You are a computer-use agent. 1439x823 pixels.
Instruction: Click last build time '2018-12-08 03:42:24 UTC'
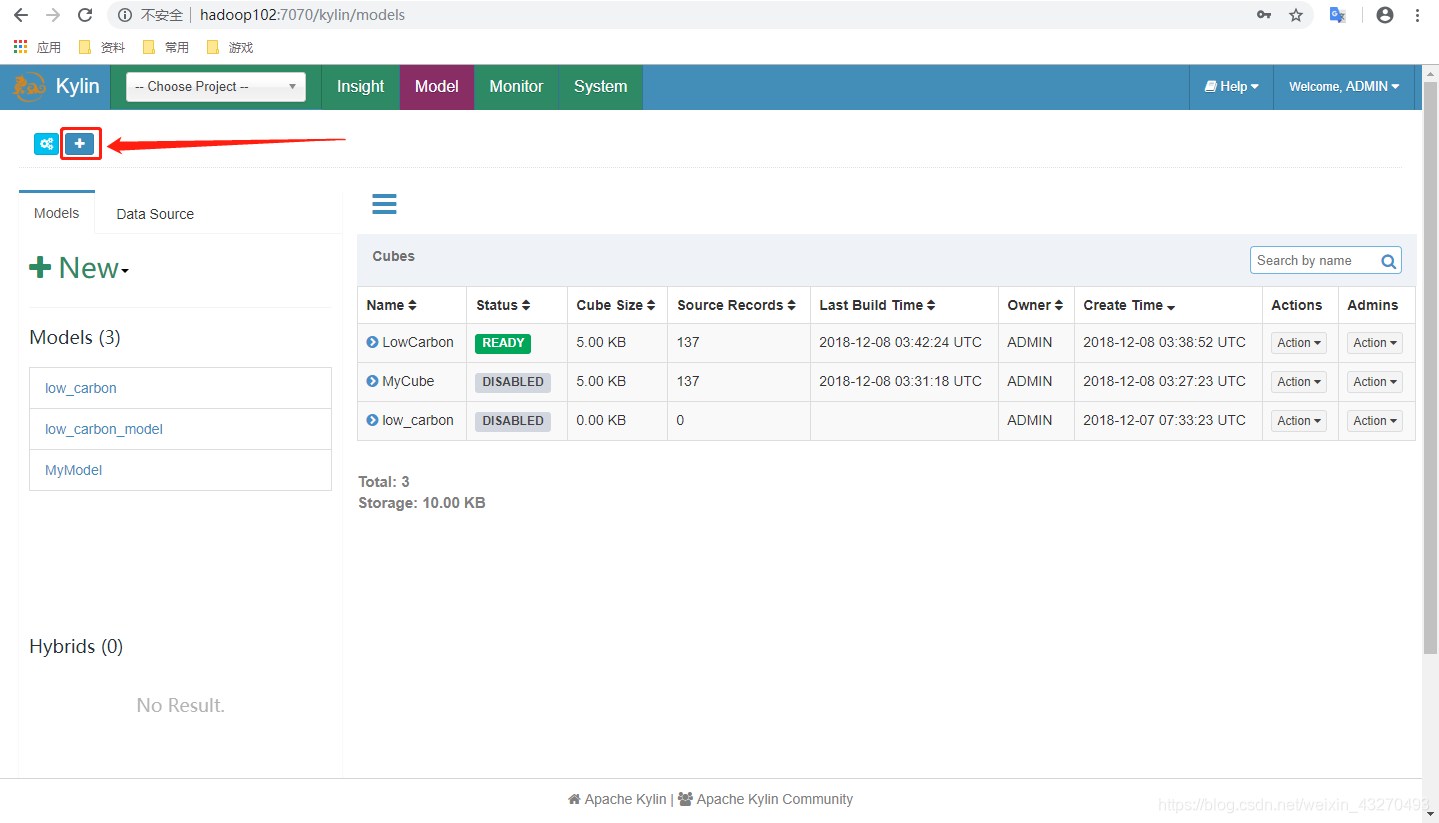(x=900, y=342)
